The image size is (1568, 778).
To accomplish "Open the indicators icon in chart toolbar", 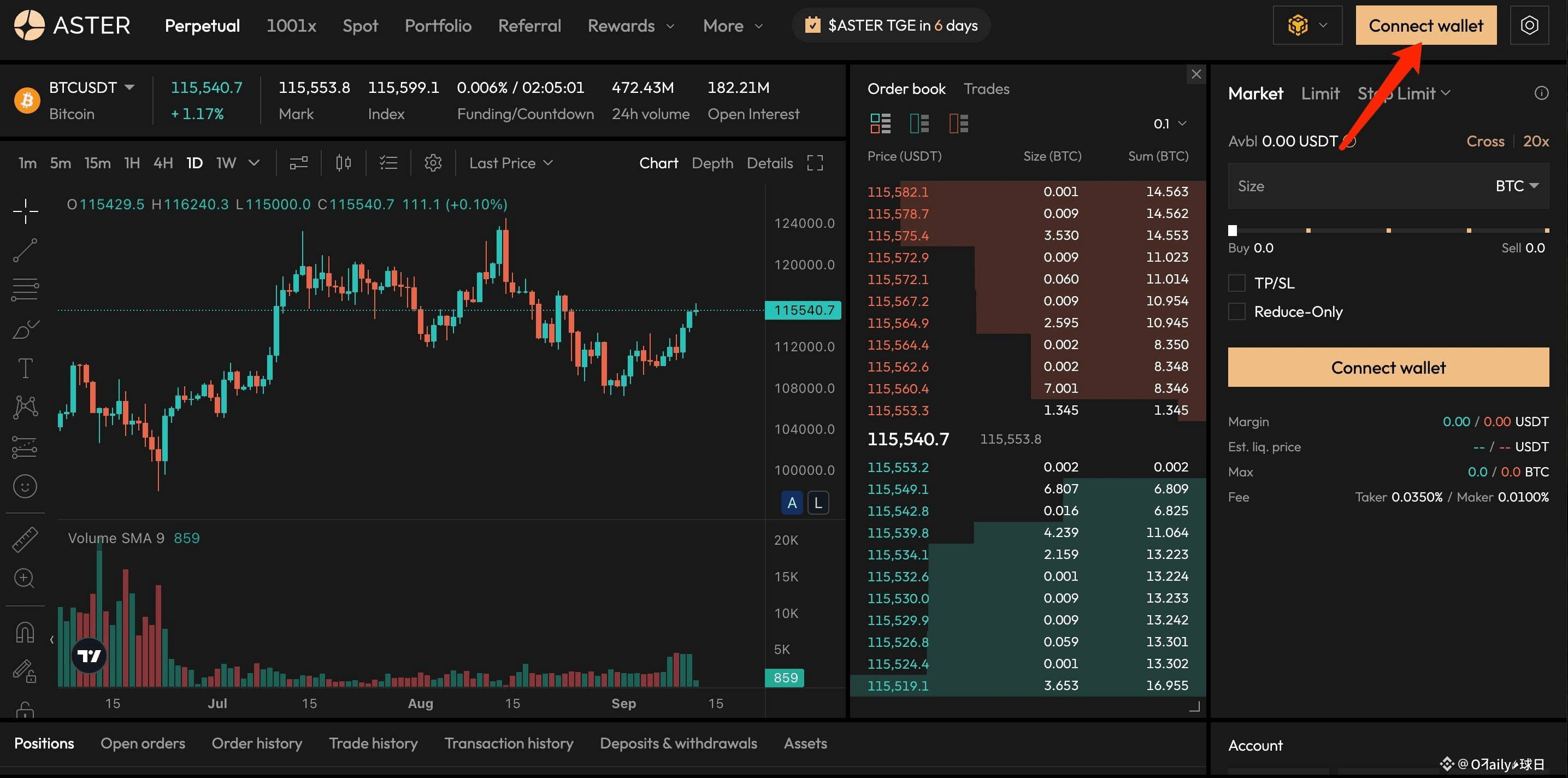I will click(298, 163).
